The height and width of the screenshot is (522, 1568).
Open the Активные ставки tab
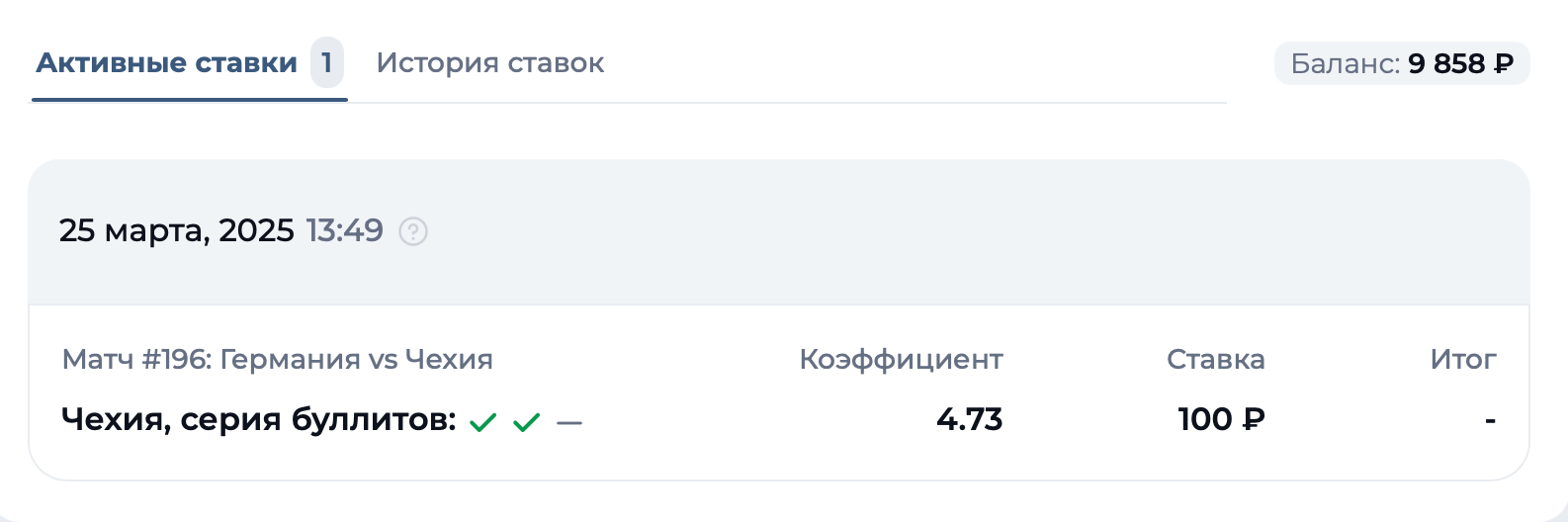pos(166,63)
